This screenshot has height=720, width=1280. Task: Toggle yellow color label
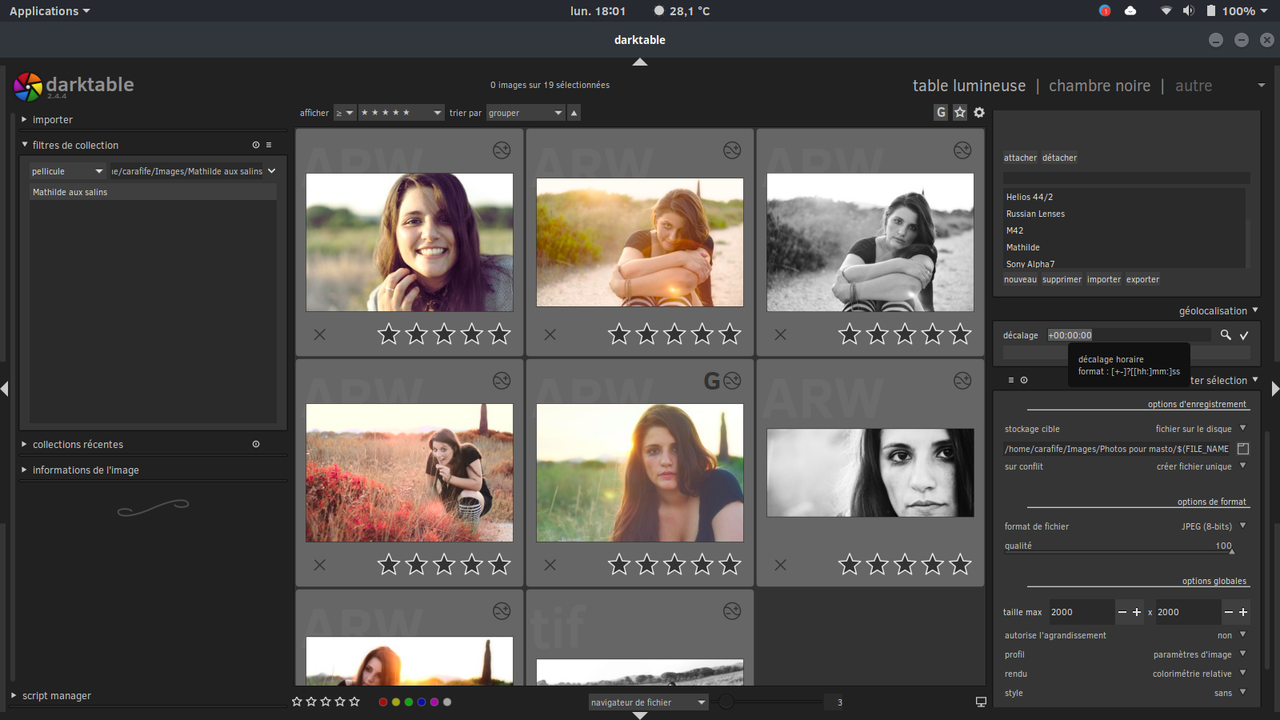tap(396, 702)
